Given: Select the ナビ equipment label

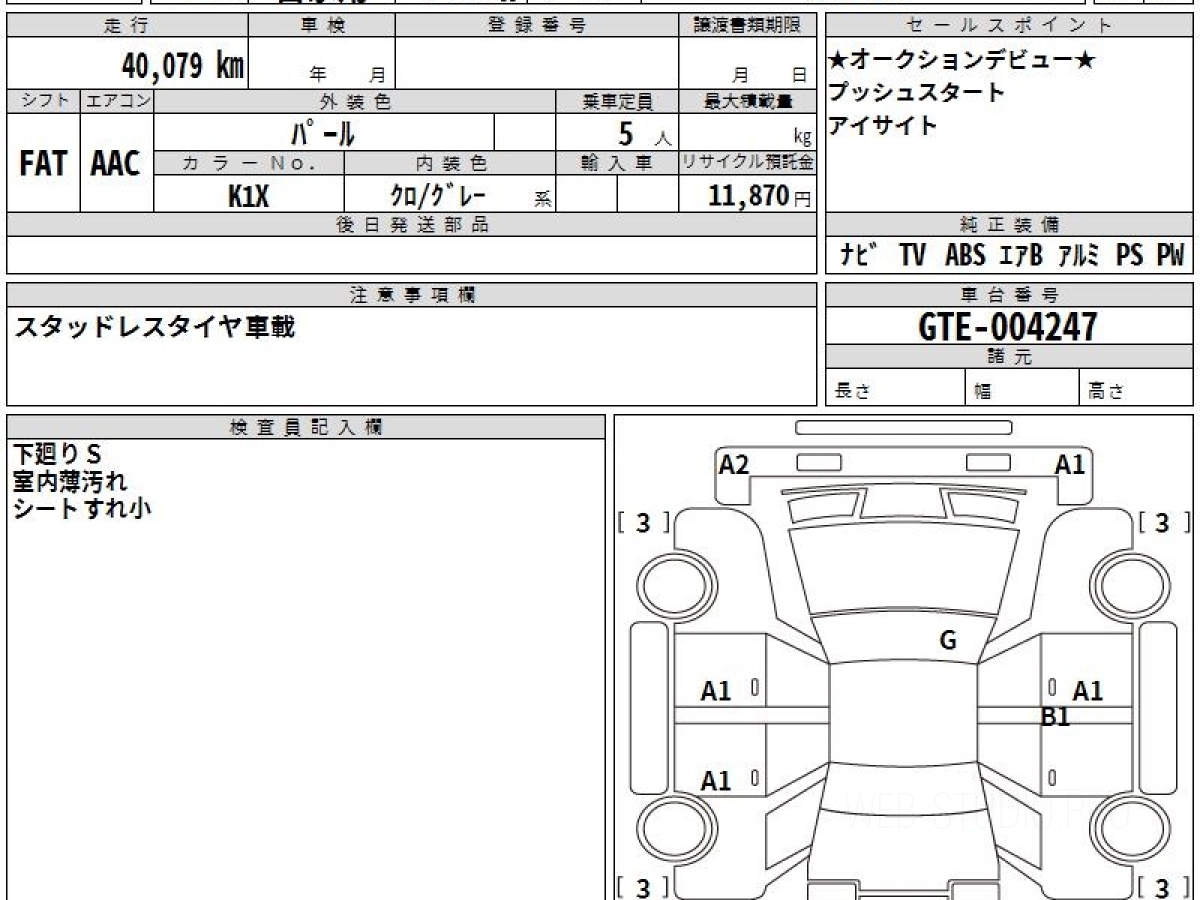Looking at the screenshot, I should pos(859,256).
